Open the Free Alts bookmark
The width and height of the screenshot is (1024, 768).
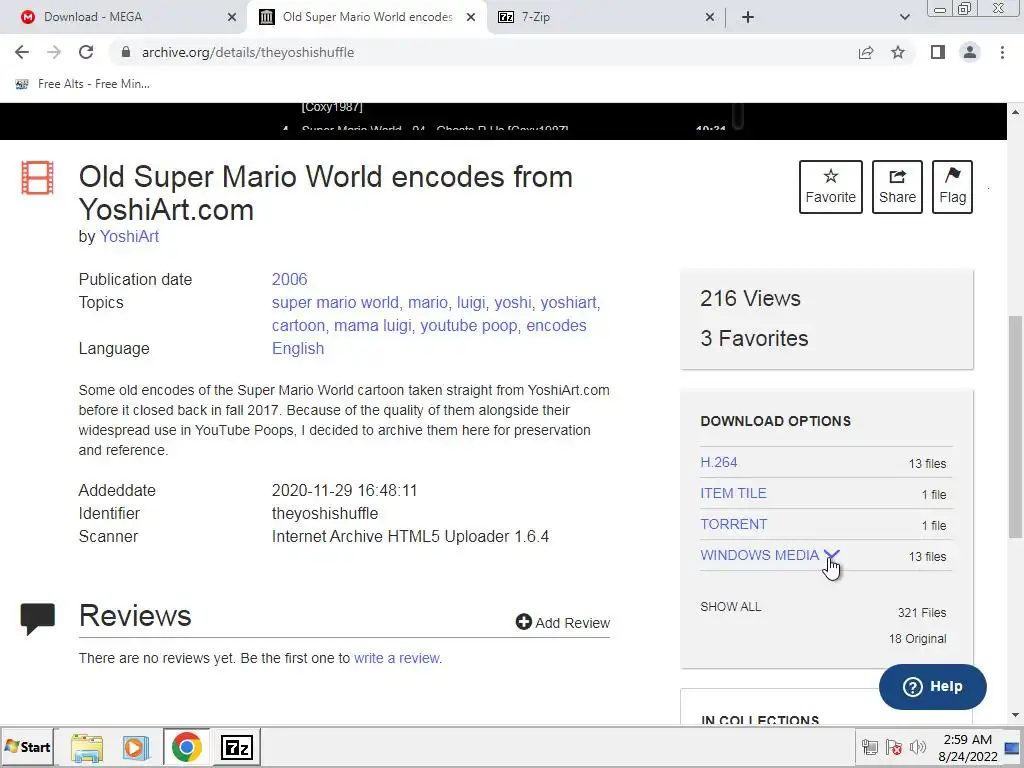pyautogui.click(x=82, y=84)
